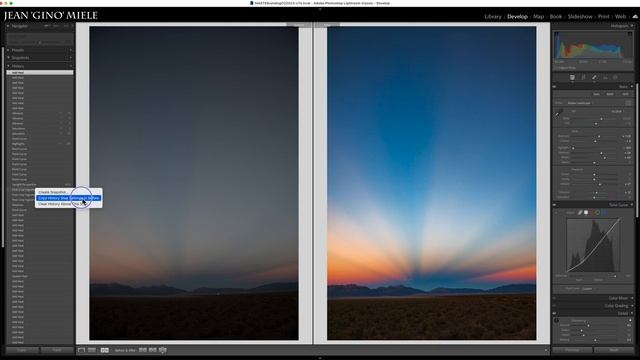Copy After settings to Before icon
The height and width of the screenshot is (360, 640).
(x=153, y=350)
